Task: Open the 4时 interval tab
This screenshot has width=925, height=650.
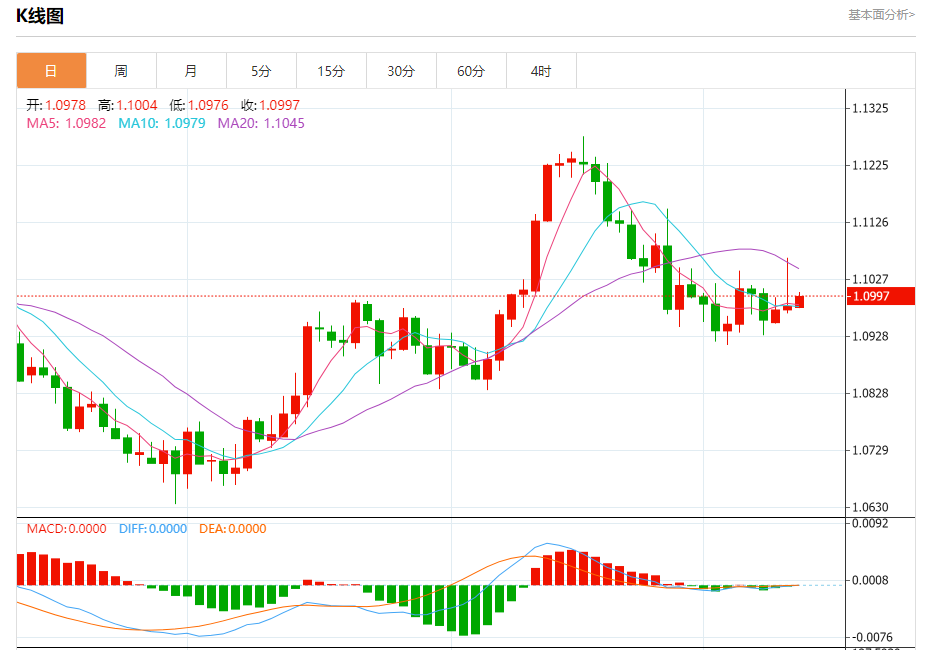Action: tap(541, 71)
